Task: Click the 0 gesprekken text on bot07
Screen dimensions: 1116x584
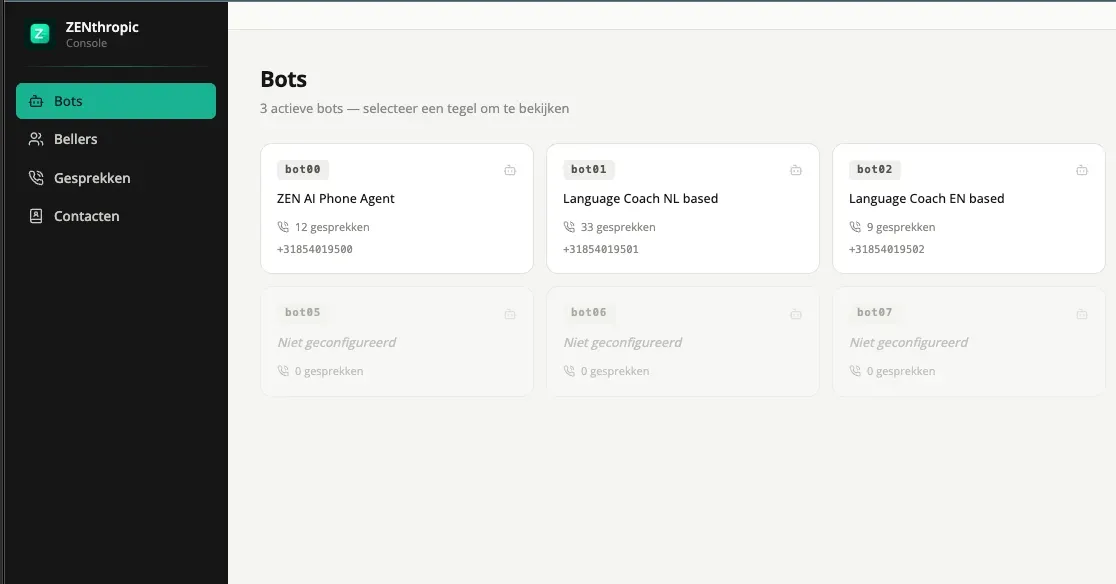Action: click(901, 371)
